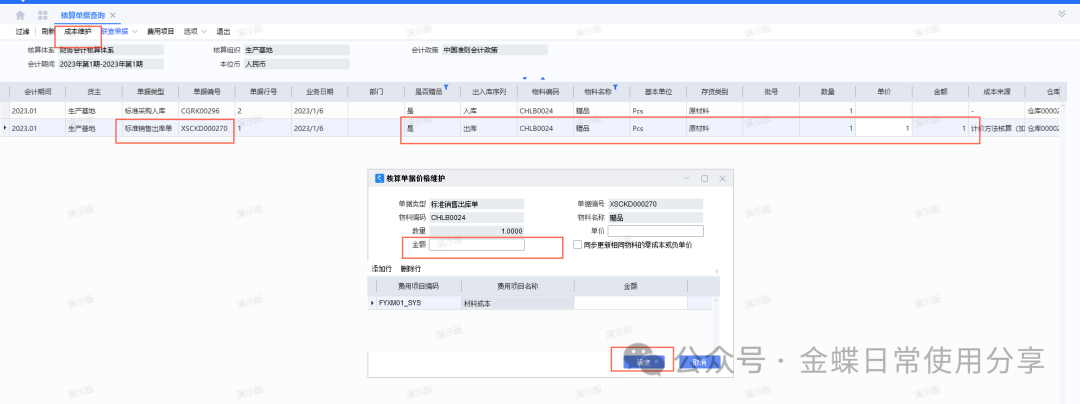Close the 核算单据查询 tab
1080x404 pixels.
112,16
